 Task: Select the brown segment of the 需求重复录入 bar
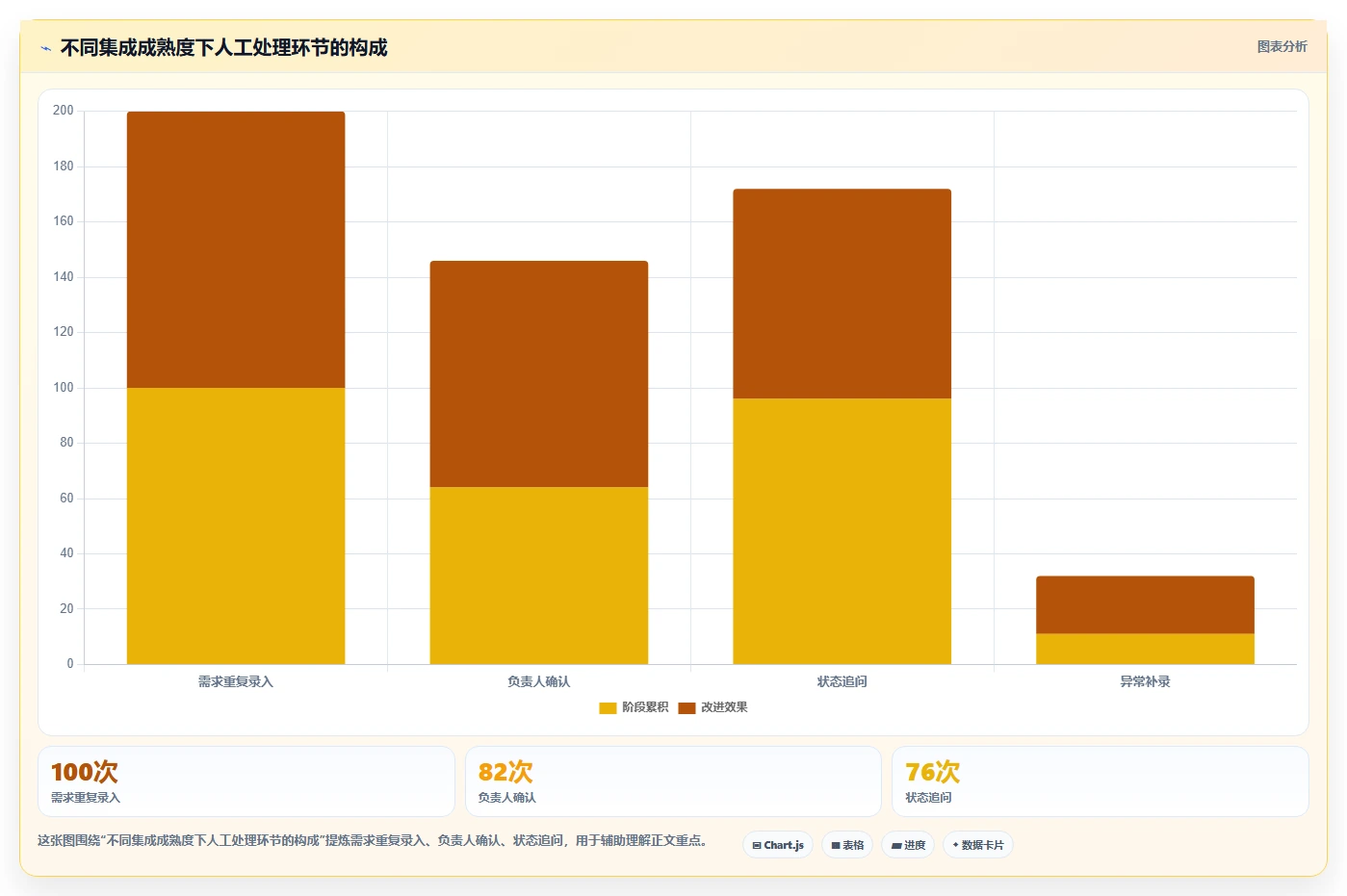236,249
